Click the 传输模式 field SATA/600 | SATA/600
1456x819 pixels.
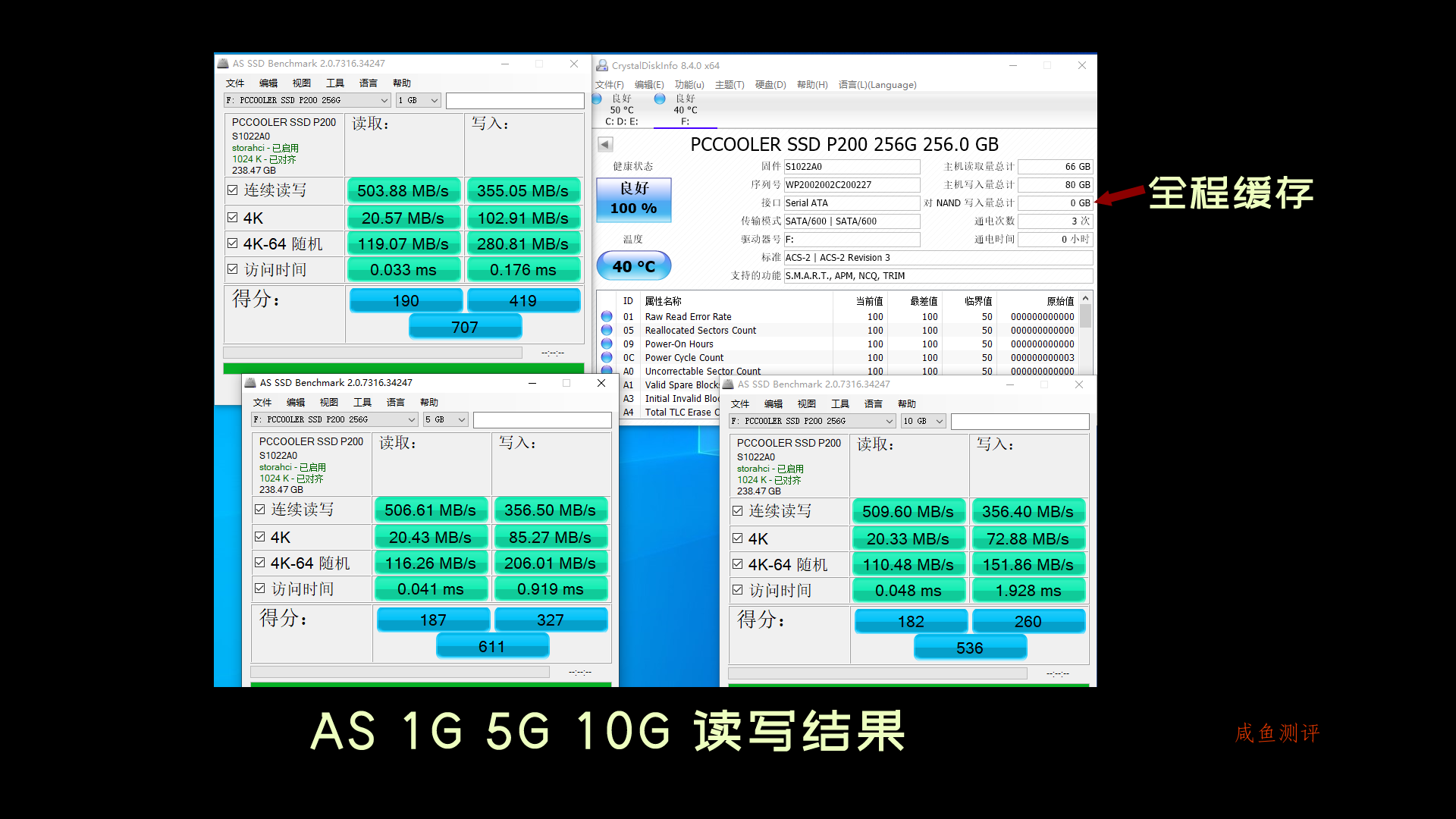(852, 221)
